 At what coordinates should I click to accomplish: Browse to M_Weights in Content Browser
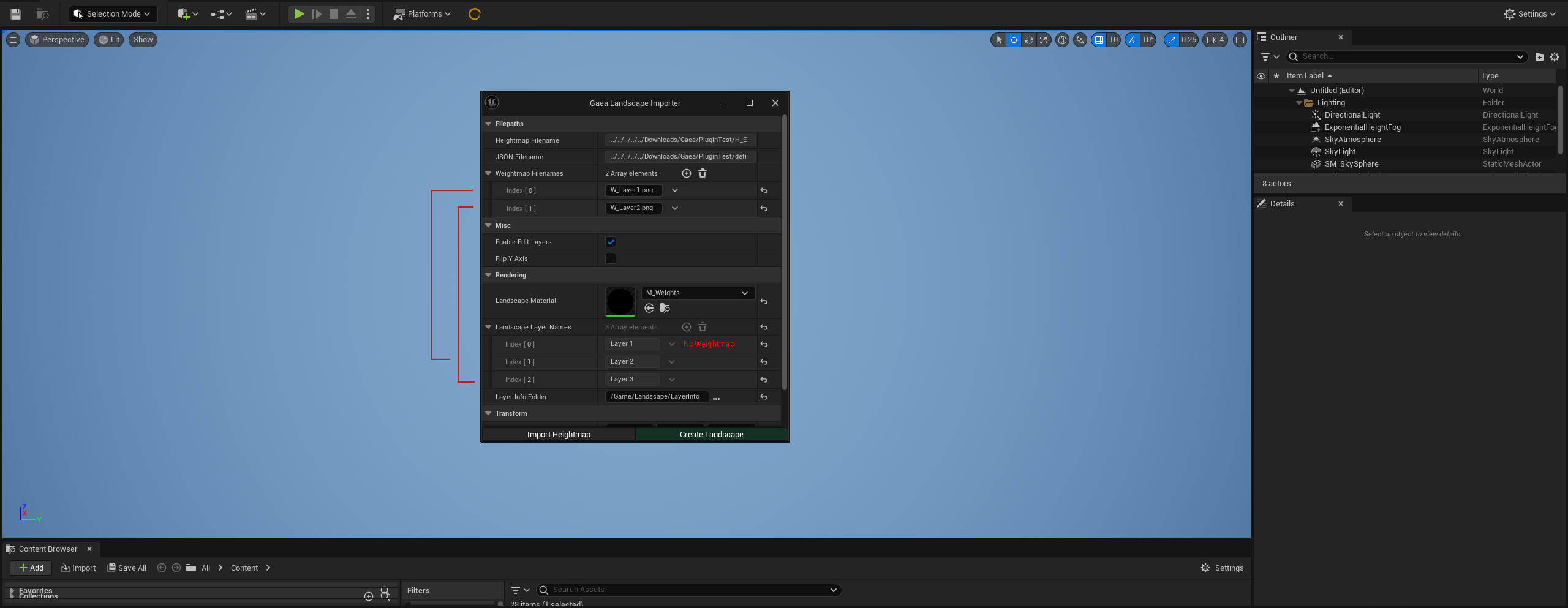tap(665, 308)
